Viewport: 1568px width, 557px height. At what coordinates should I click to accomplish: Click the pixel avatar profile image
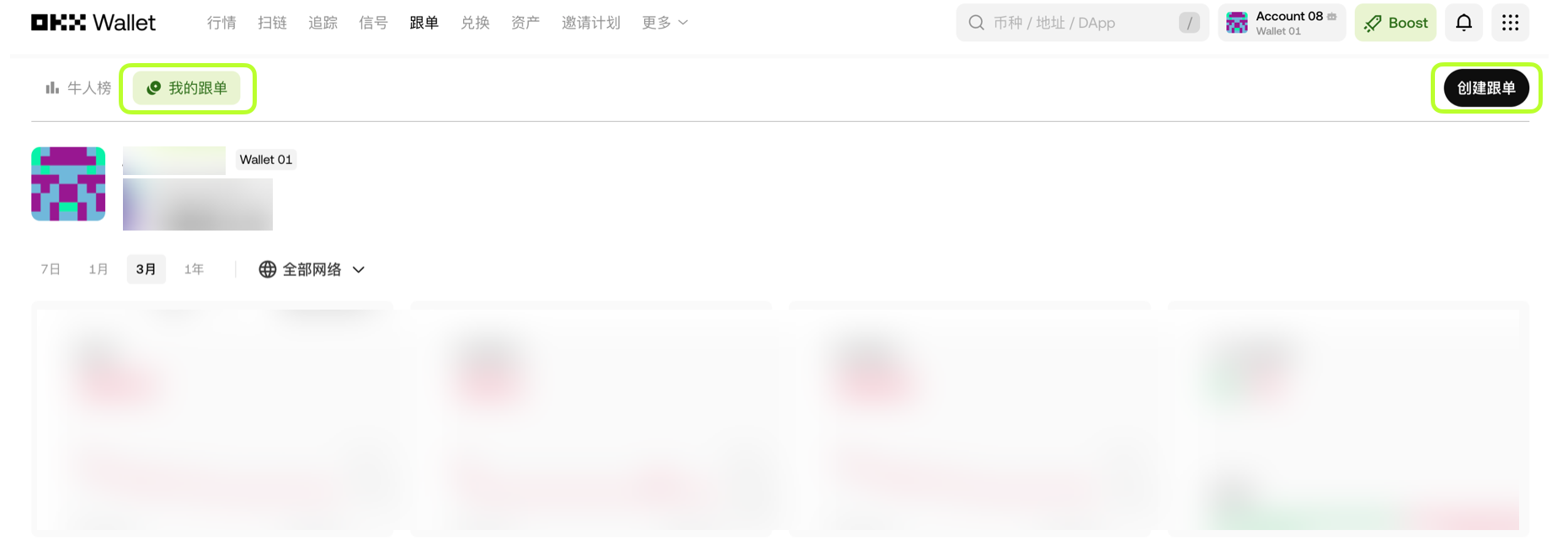coord(68,184)
